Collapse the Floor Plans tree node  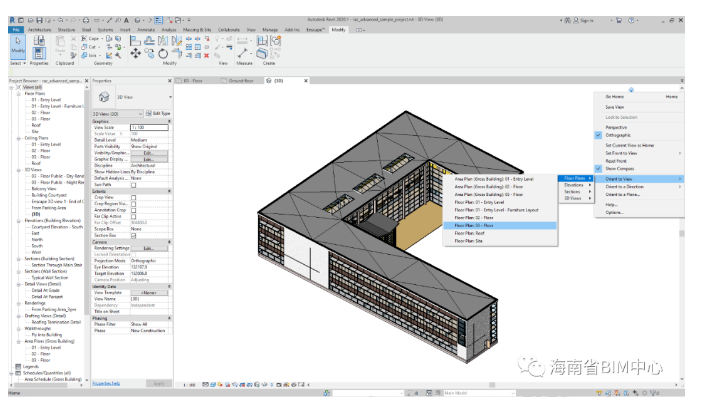tap(19, 94)
